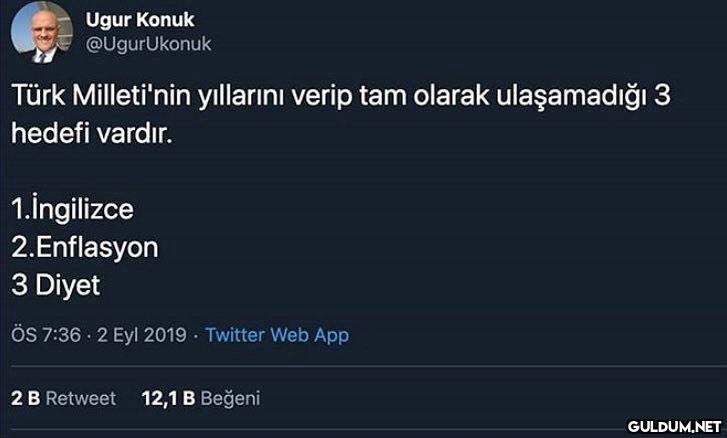The height and width of the screenshot is (438, 727).
Task: Click the GULDUM.NET watermark
Action: [674, 426]
